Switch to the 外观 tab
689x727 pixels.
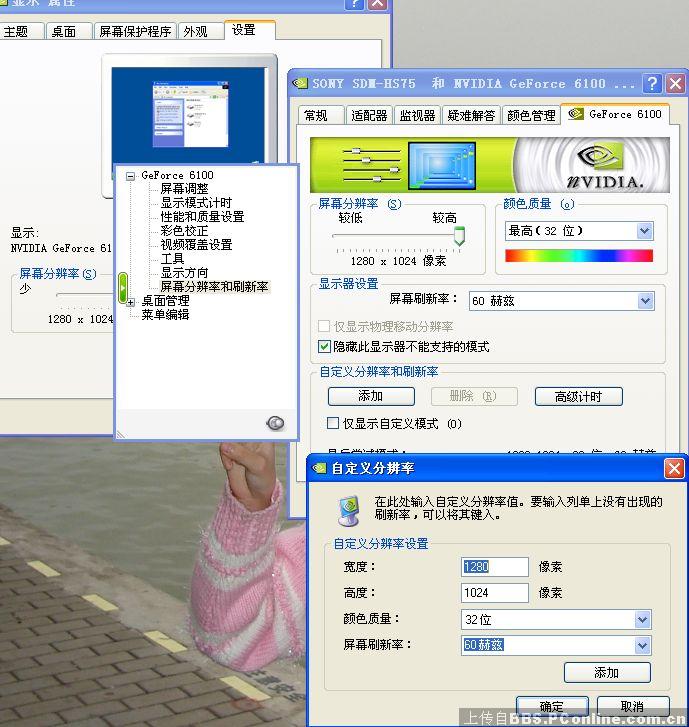coord(200,31)
